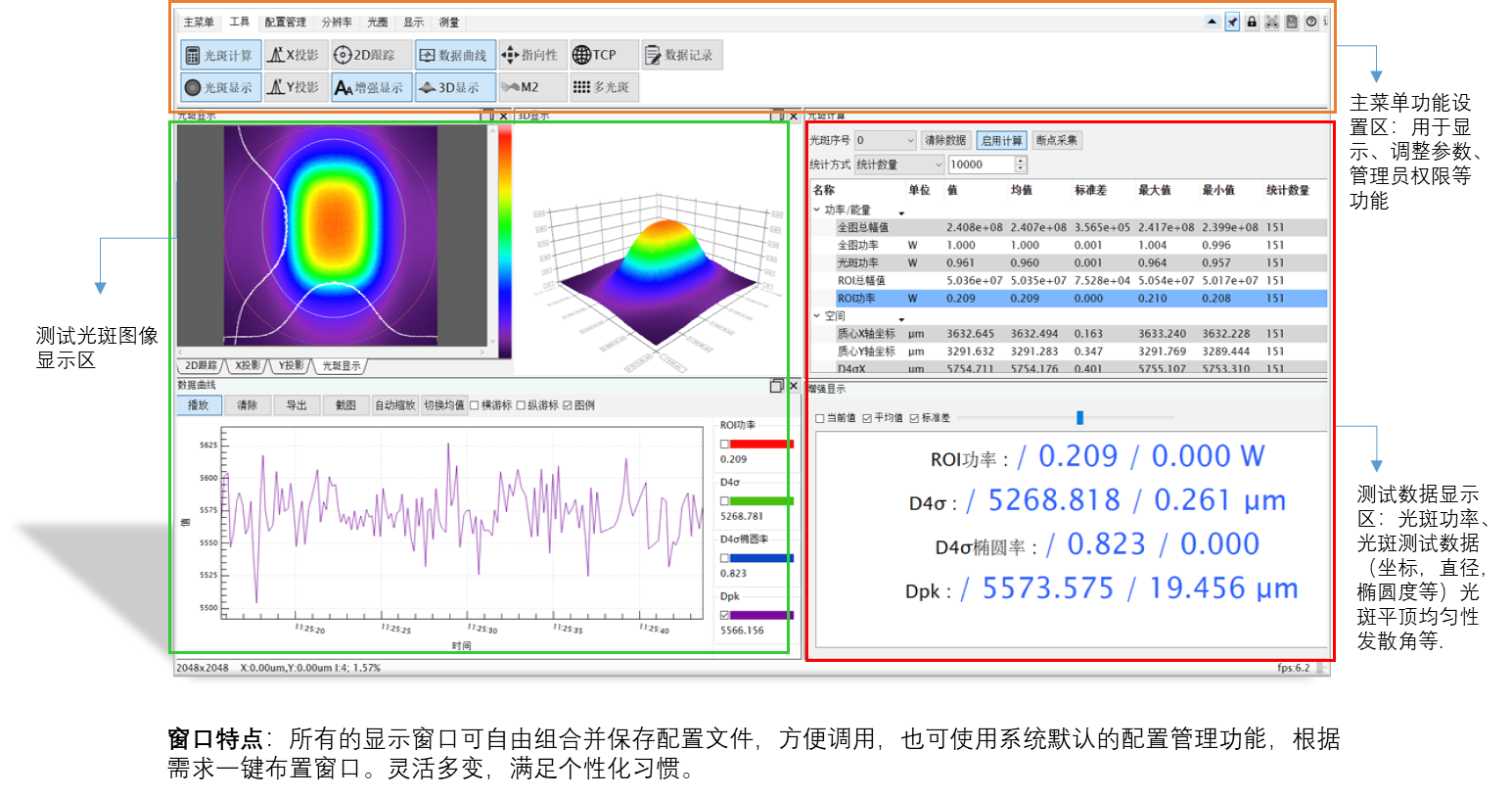
Task: Open the 光斑序号 dropdown
Action: [885, 141]
